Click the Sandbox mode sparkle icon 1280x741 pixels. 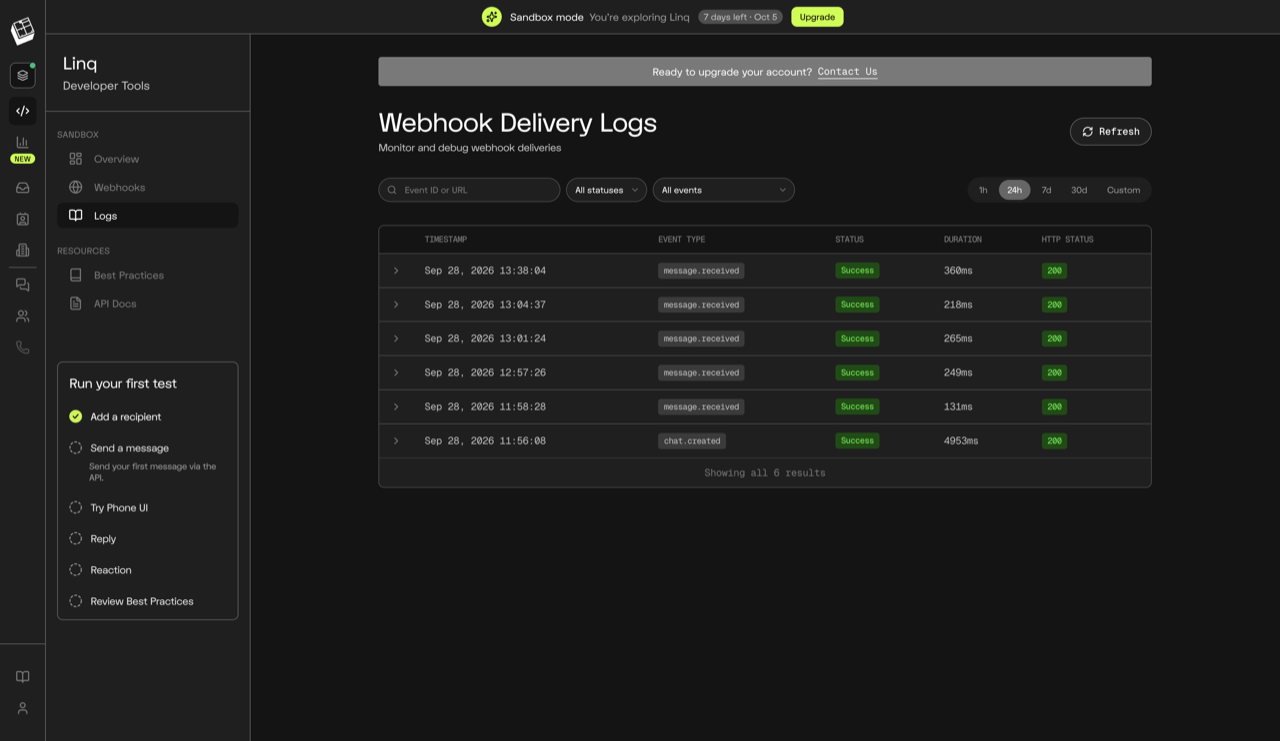[492, 17]
